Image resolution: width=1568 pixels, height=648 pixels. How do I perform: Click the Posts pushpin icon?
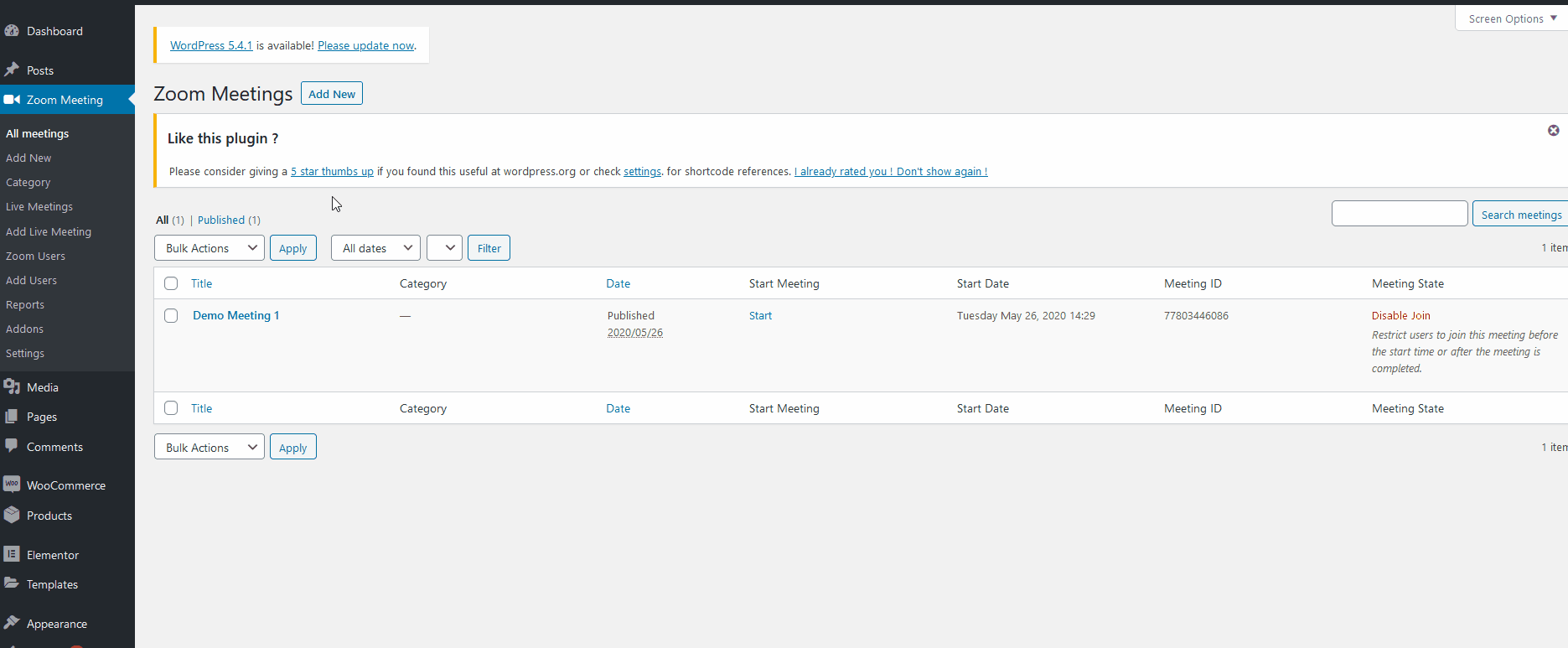(12, 70)
